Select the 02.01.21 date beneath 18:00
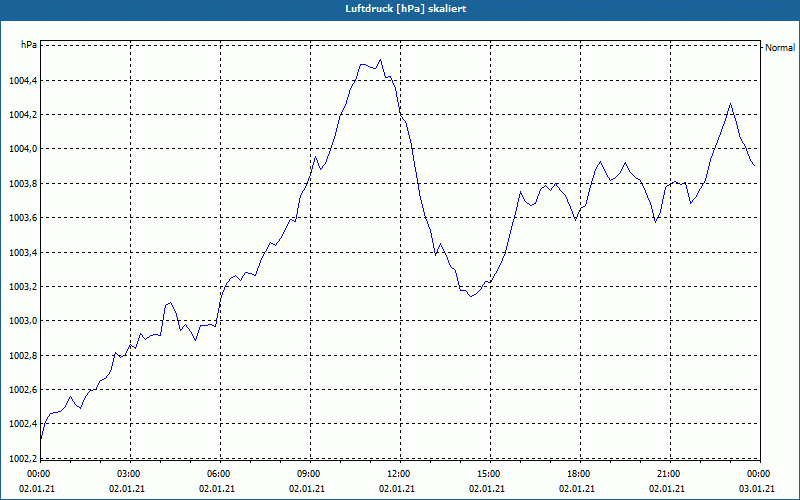800x500 pixels. click(577, 489)
